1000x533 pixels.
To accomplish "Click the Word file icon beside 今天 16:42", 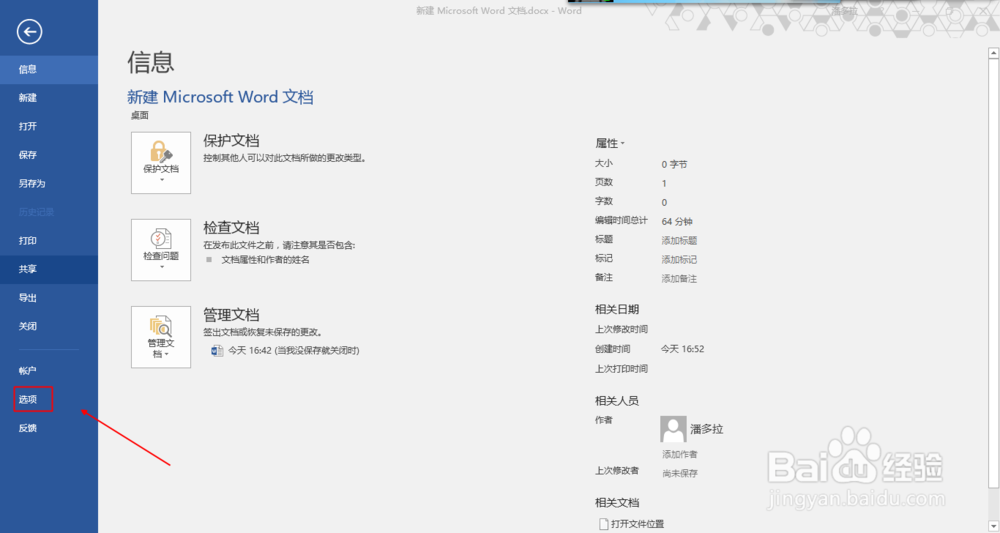I will point(217,351).
